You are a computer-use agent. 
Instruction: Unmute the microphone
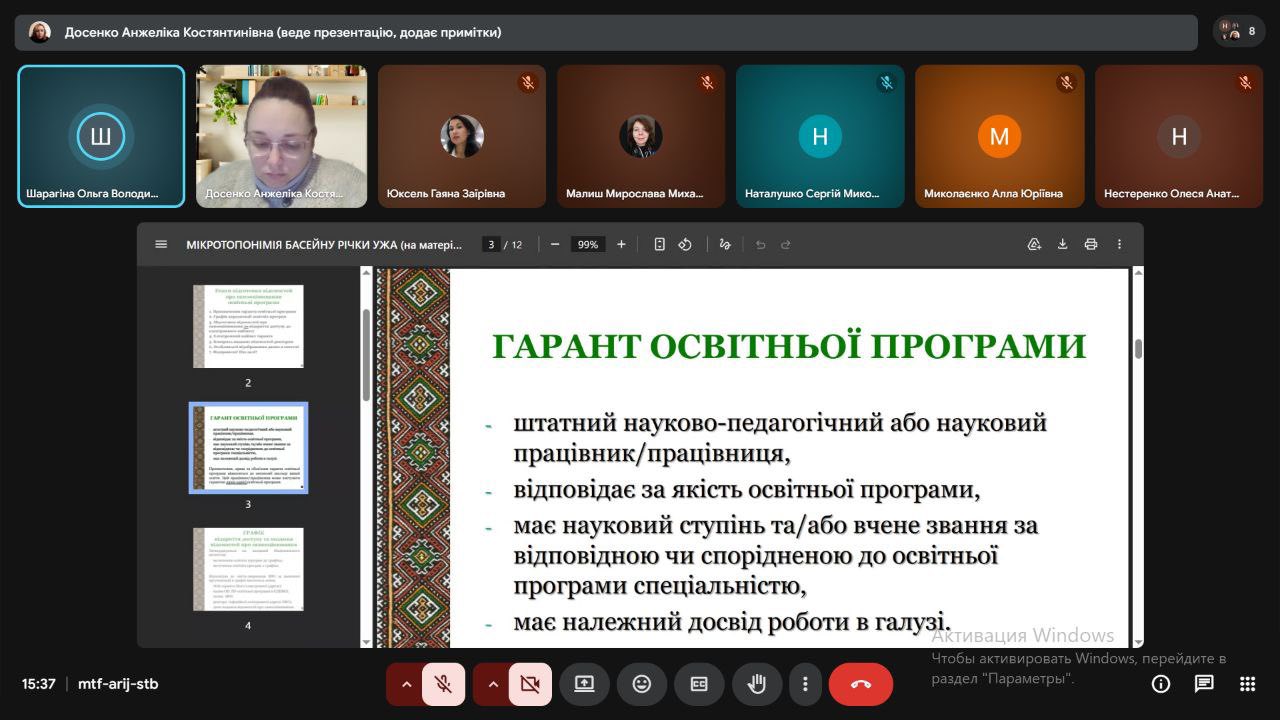coord(442,684)
